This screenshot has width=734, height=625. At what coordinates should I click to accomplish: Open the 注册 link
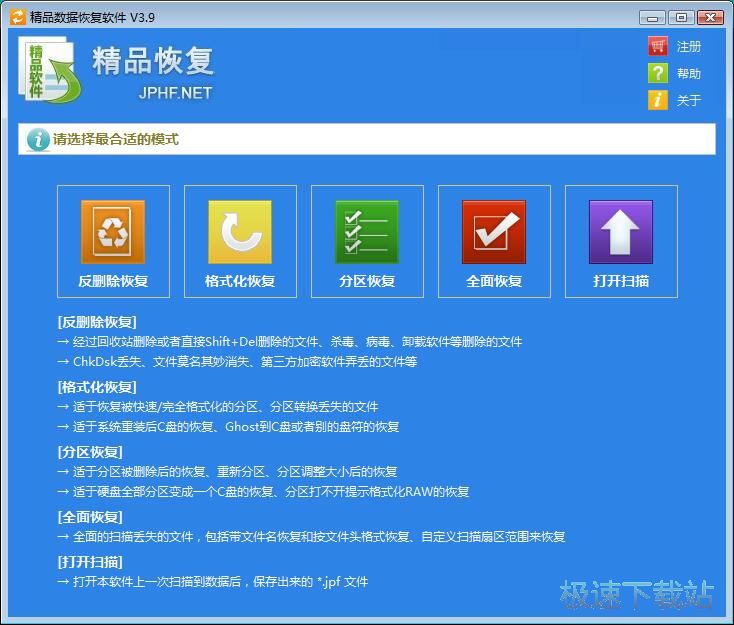[689, 46]
